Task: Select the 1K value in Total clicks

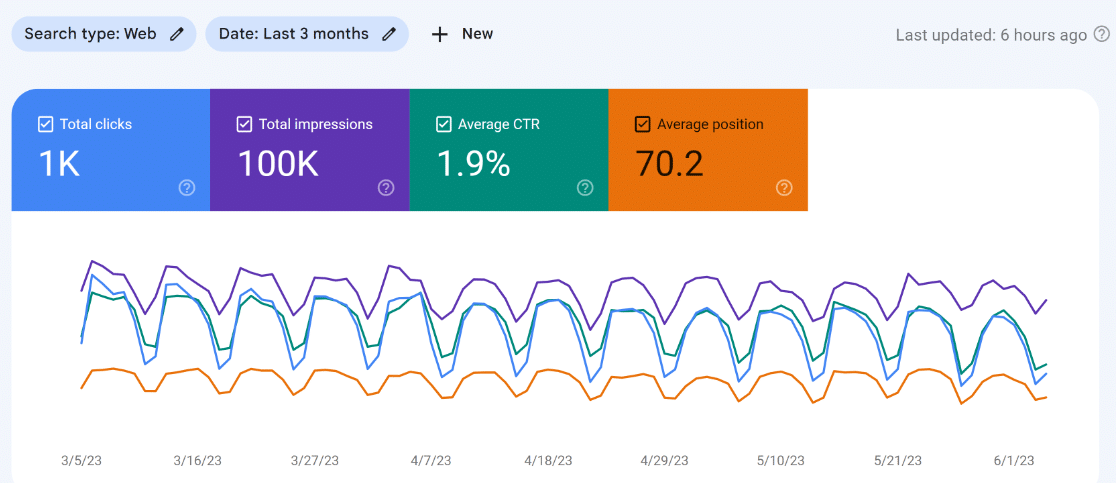Action: point(59,164)
